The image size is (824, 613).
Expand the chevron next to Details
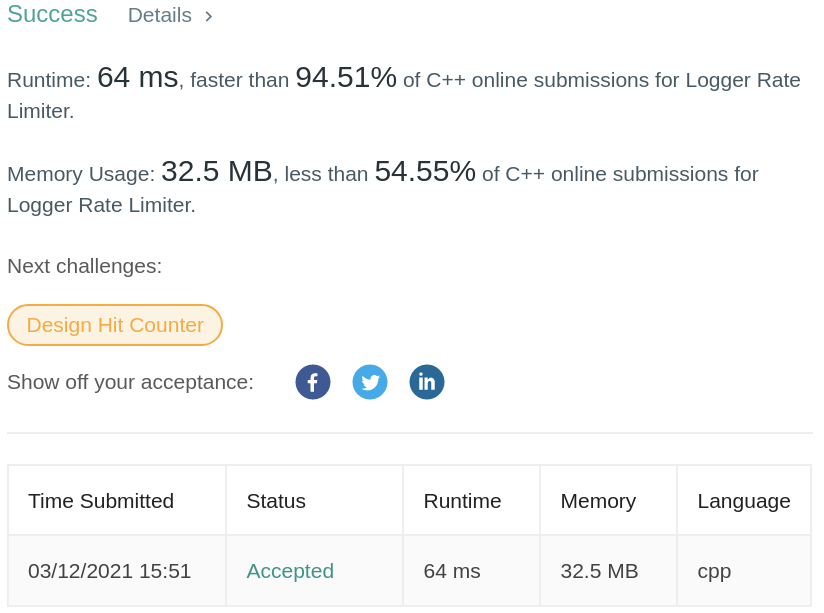click(x=209, y=16)
